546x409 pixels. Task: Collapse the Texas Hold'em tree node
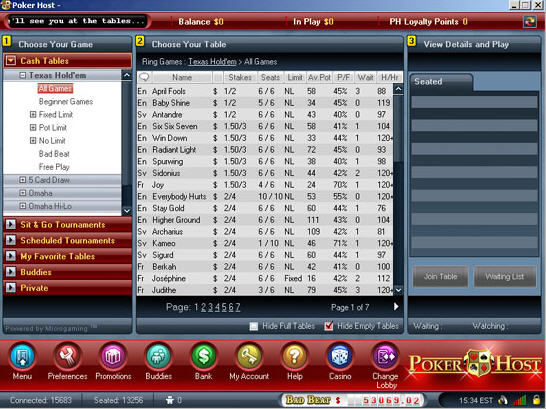pyautogui.click(x=23, y=75)
